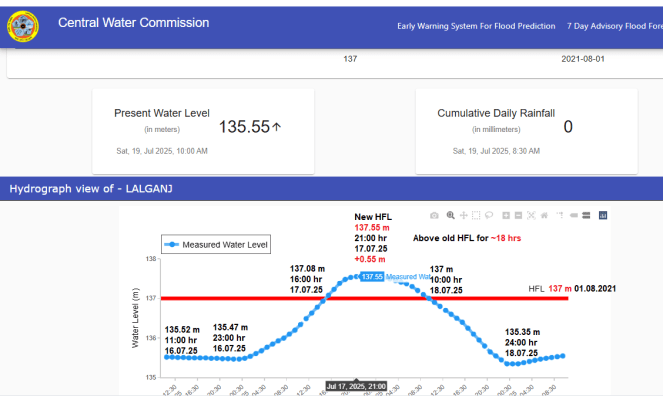Enable compare data on hover
Image resolution: width=663 pixels, height=413 pixels.
pyautogui.click(x=587, y=215)
